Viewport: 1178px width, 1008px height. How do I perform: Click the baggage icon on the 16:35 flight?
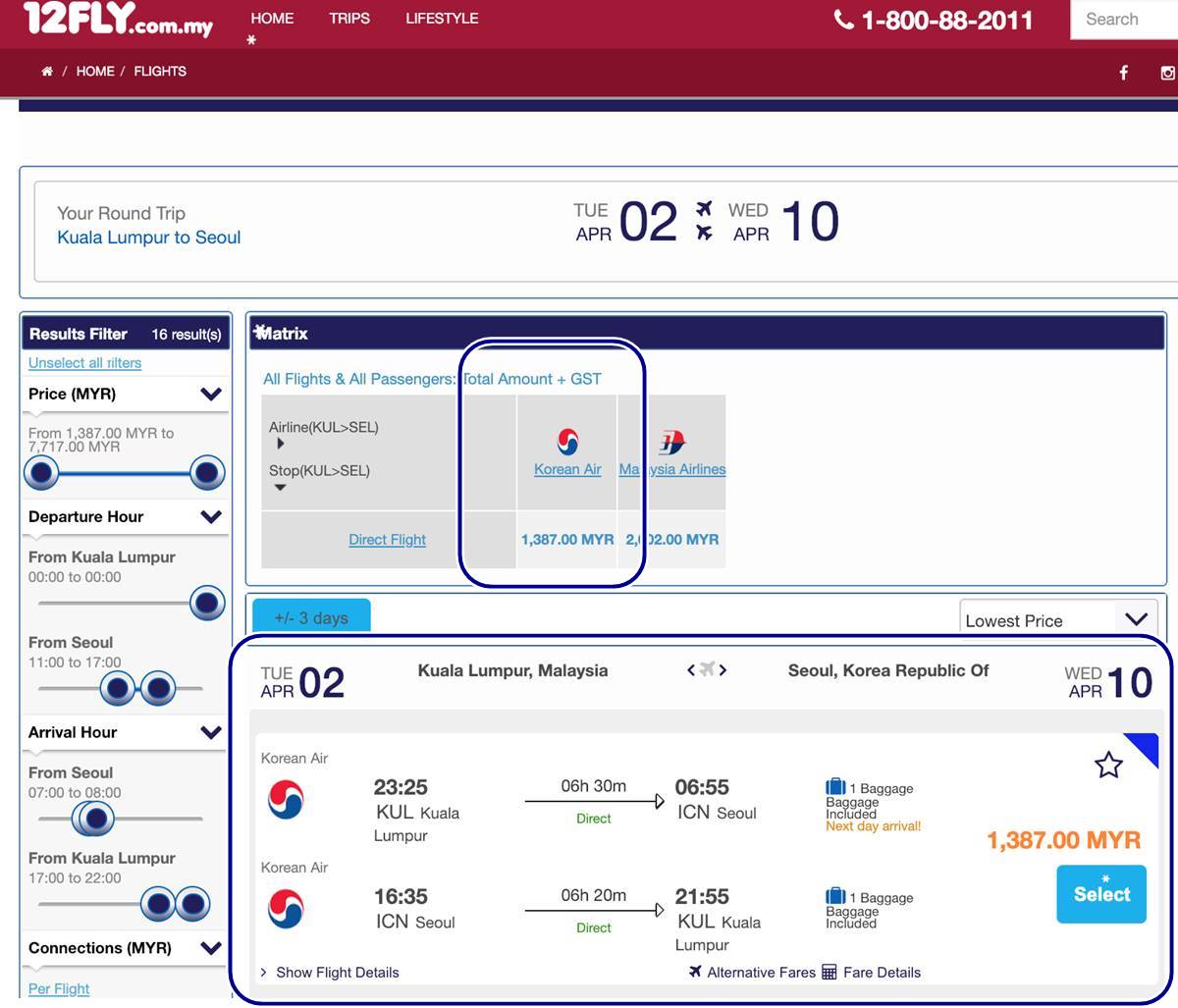pyautogui.click(x=835, y=896)
